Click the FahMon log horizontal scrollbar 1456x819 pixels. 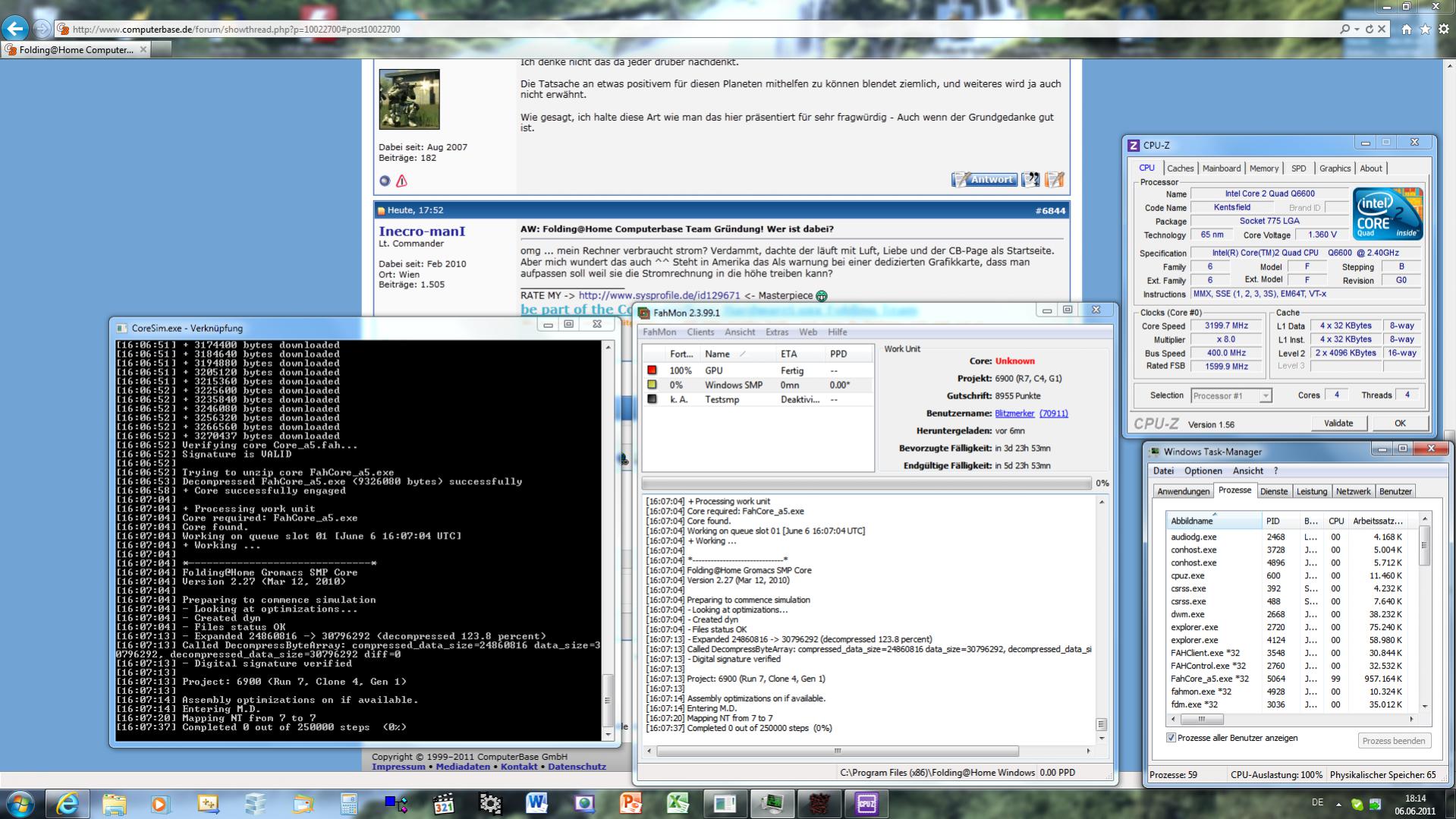pos(868,751)
